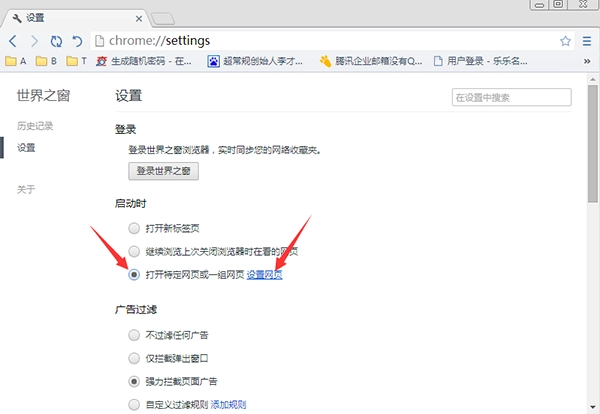The image size is (600, 414).
Task: Select 不过滤任何广告 radio button
Action: [x=134, y=334]
